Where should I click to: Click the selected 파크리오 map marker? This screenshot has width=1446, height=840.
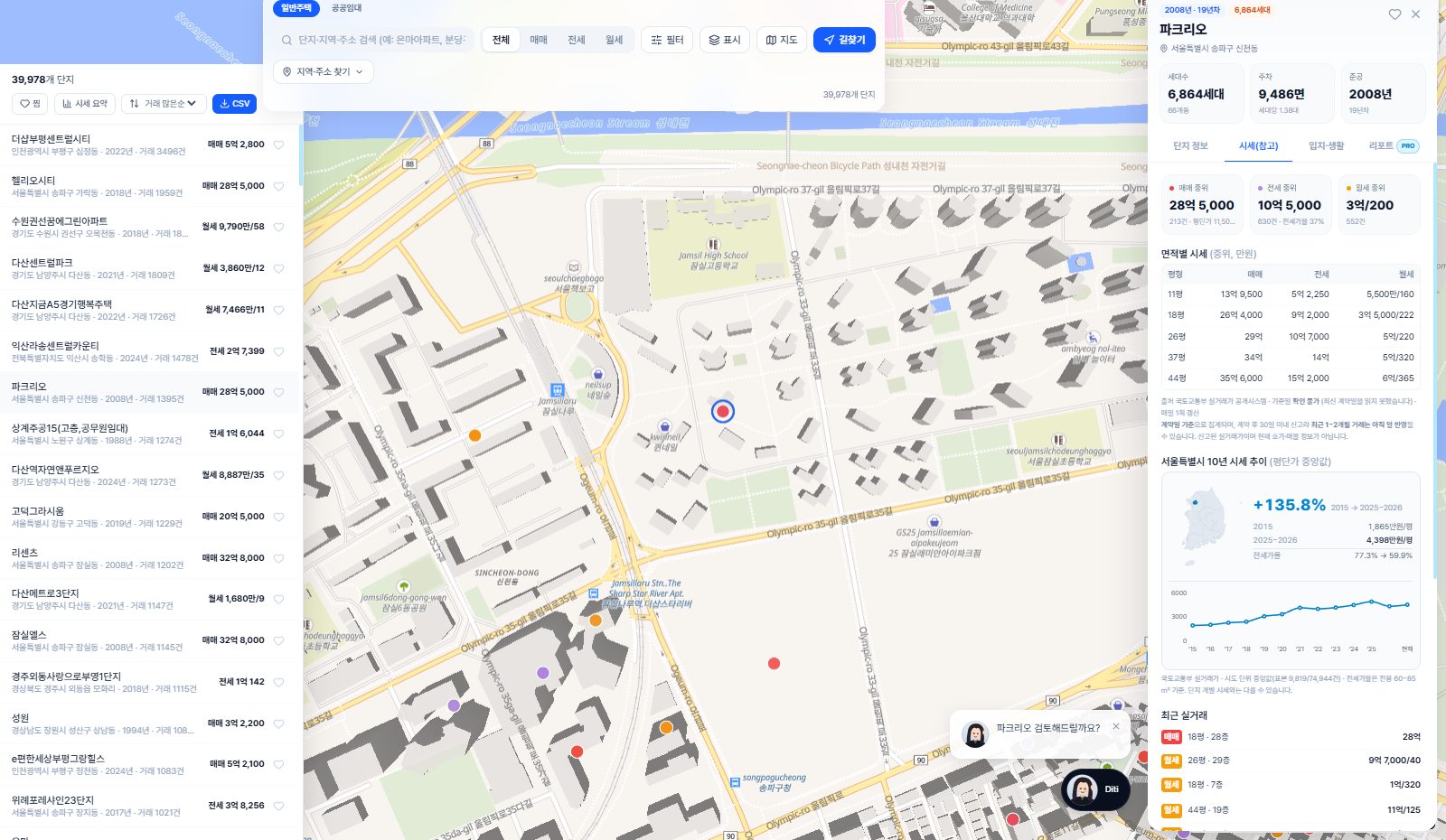tap(722, 412)
